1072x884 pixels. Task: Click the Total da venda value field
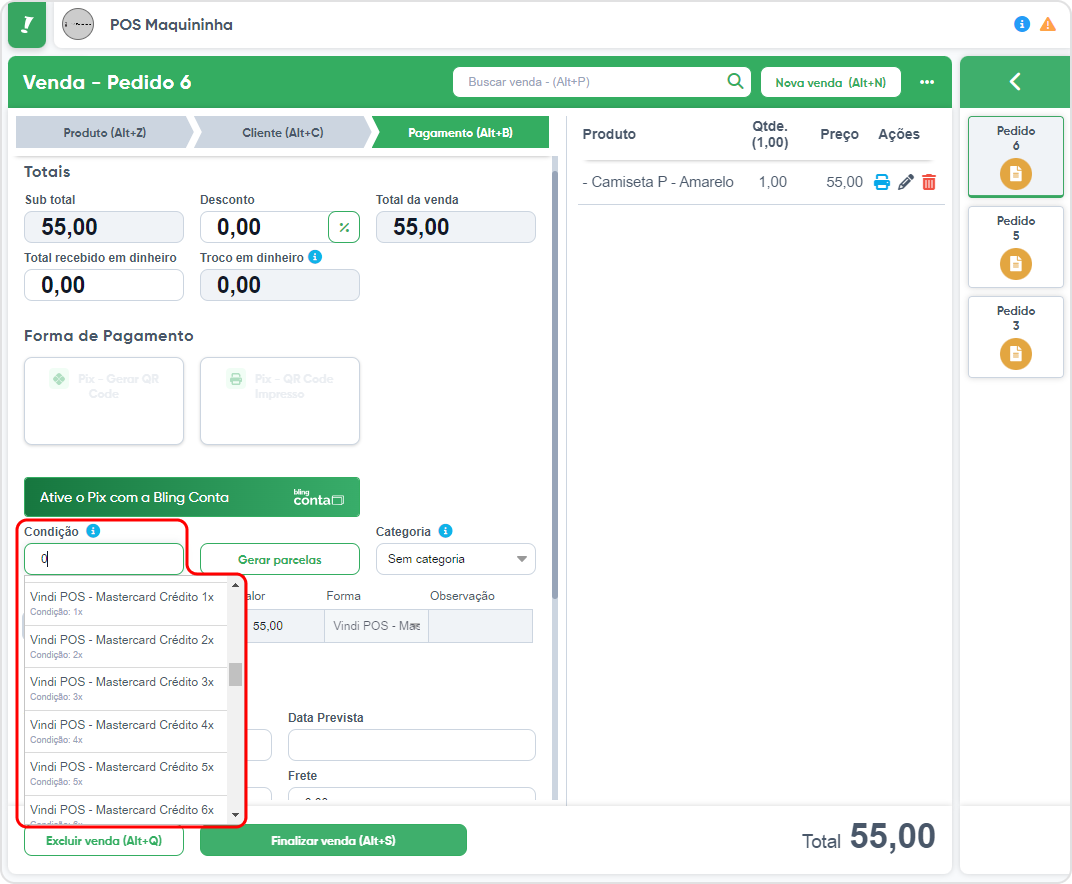456,227
